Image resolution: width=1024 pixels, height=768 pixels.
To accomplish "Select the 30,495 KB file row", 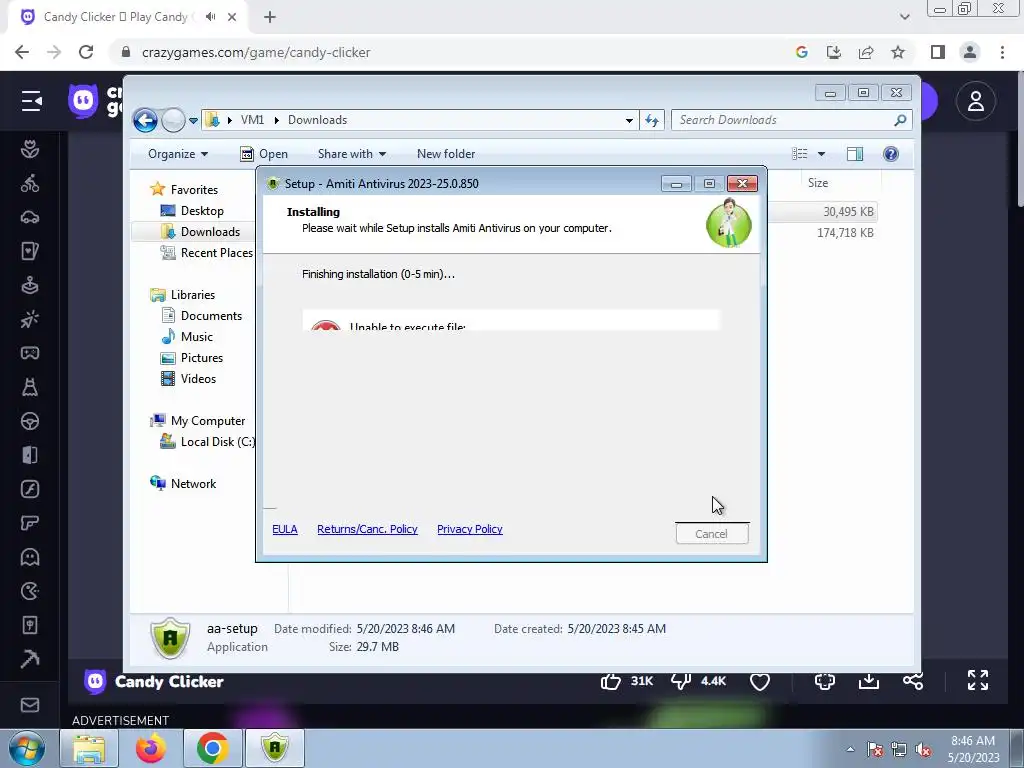I will [822, 212].
